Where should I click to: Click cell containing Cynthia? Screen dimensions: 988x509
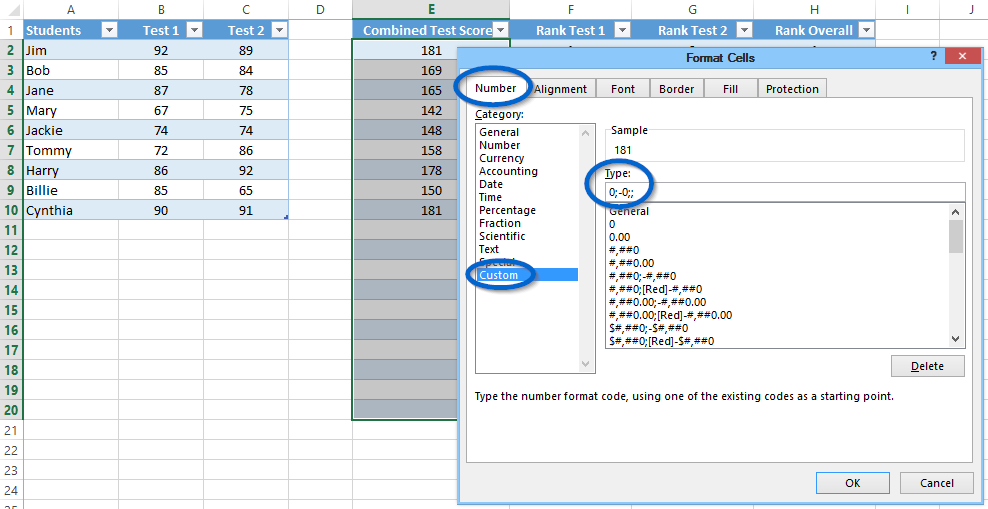(x=71, y=210)
